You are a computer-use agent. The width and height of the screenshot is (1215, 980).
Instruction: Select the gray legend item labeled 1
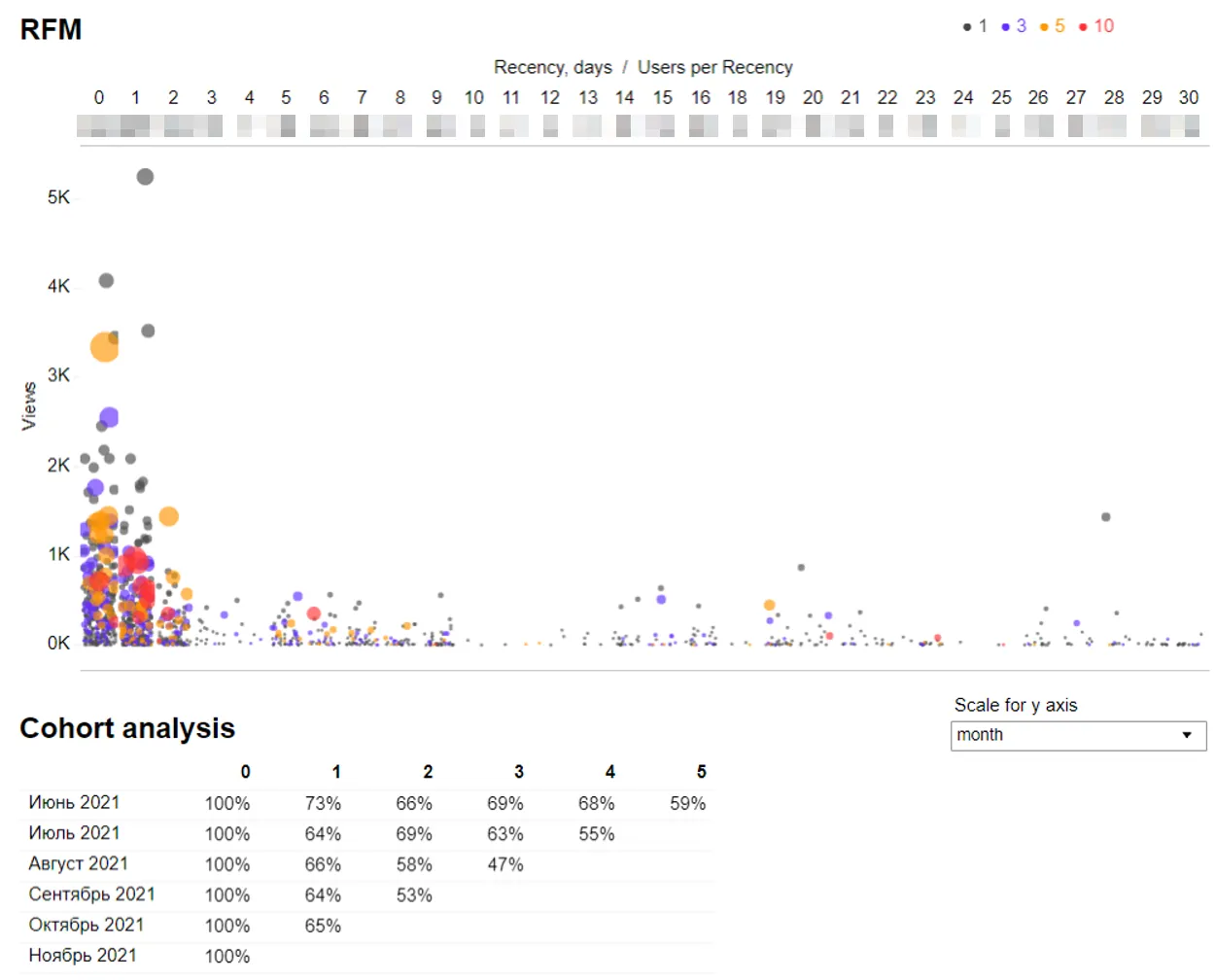pos(975,26)
